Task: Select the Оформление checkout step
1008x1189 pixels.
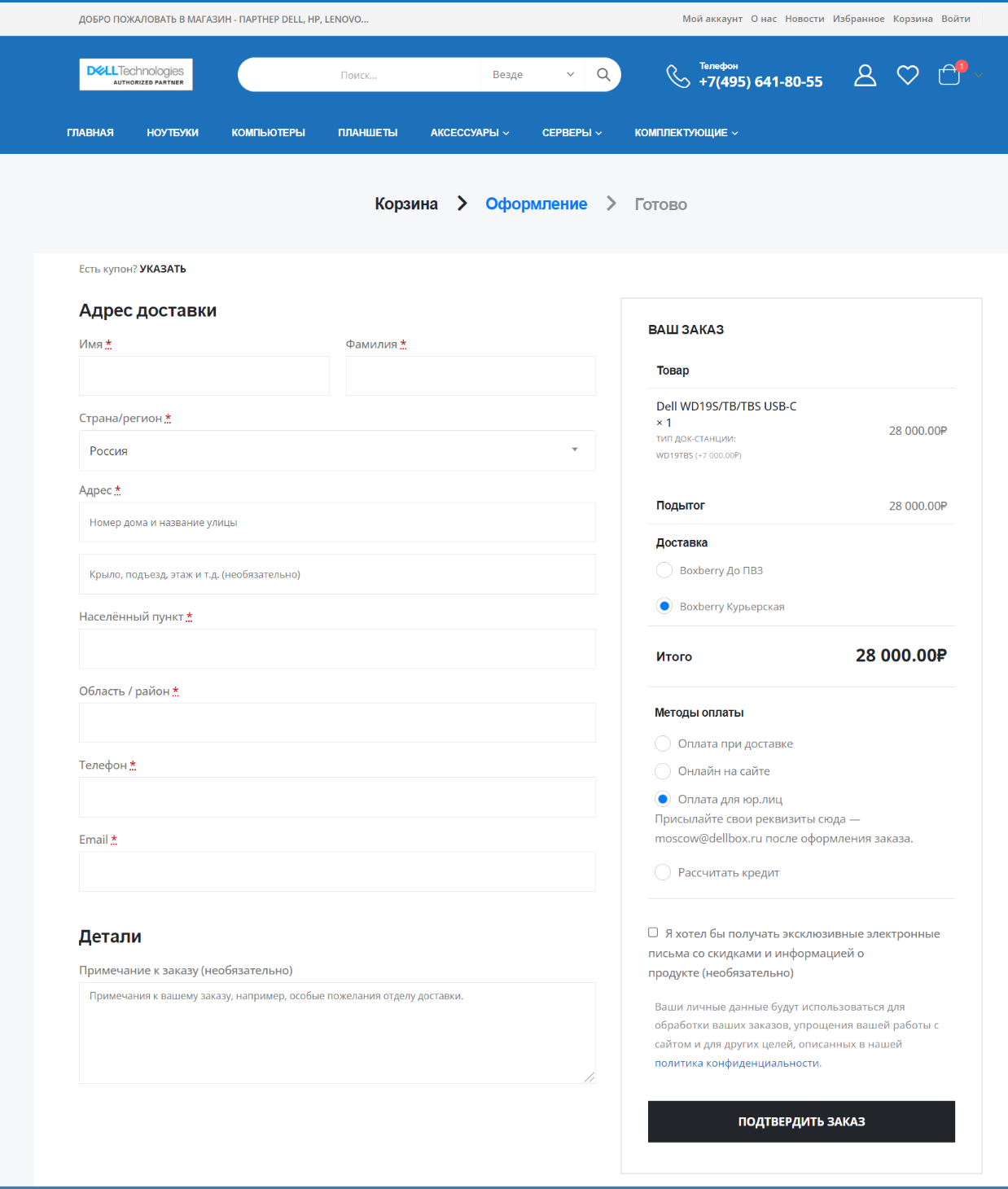Action: point(536,204)
